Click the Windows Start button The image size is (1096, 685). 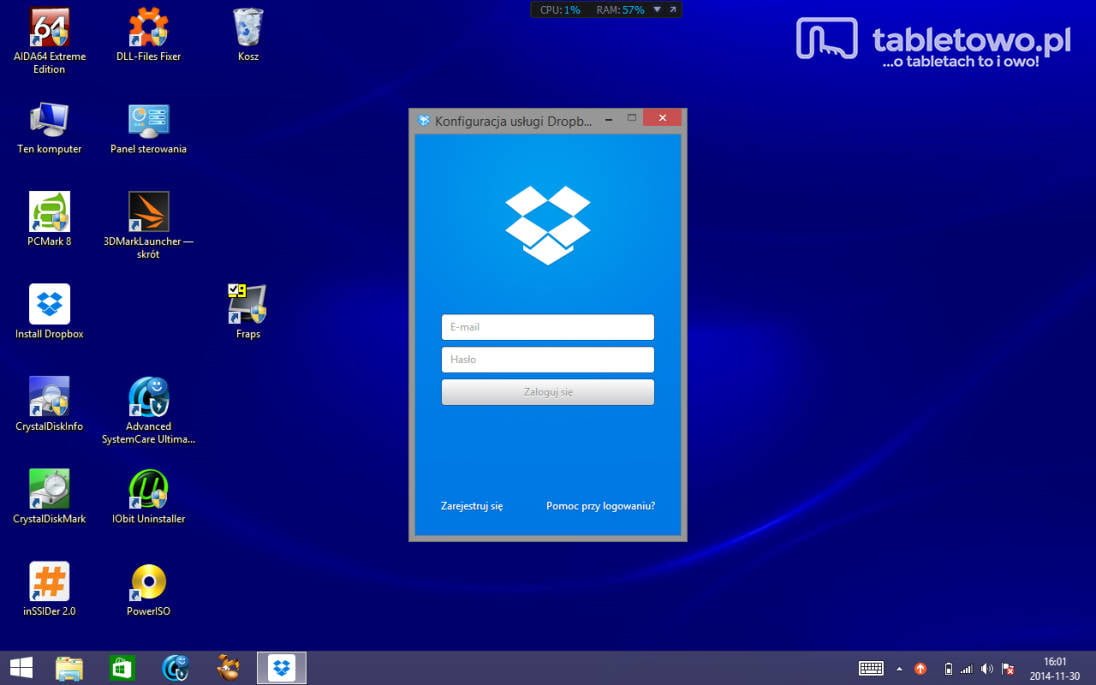tap(21, 668)
